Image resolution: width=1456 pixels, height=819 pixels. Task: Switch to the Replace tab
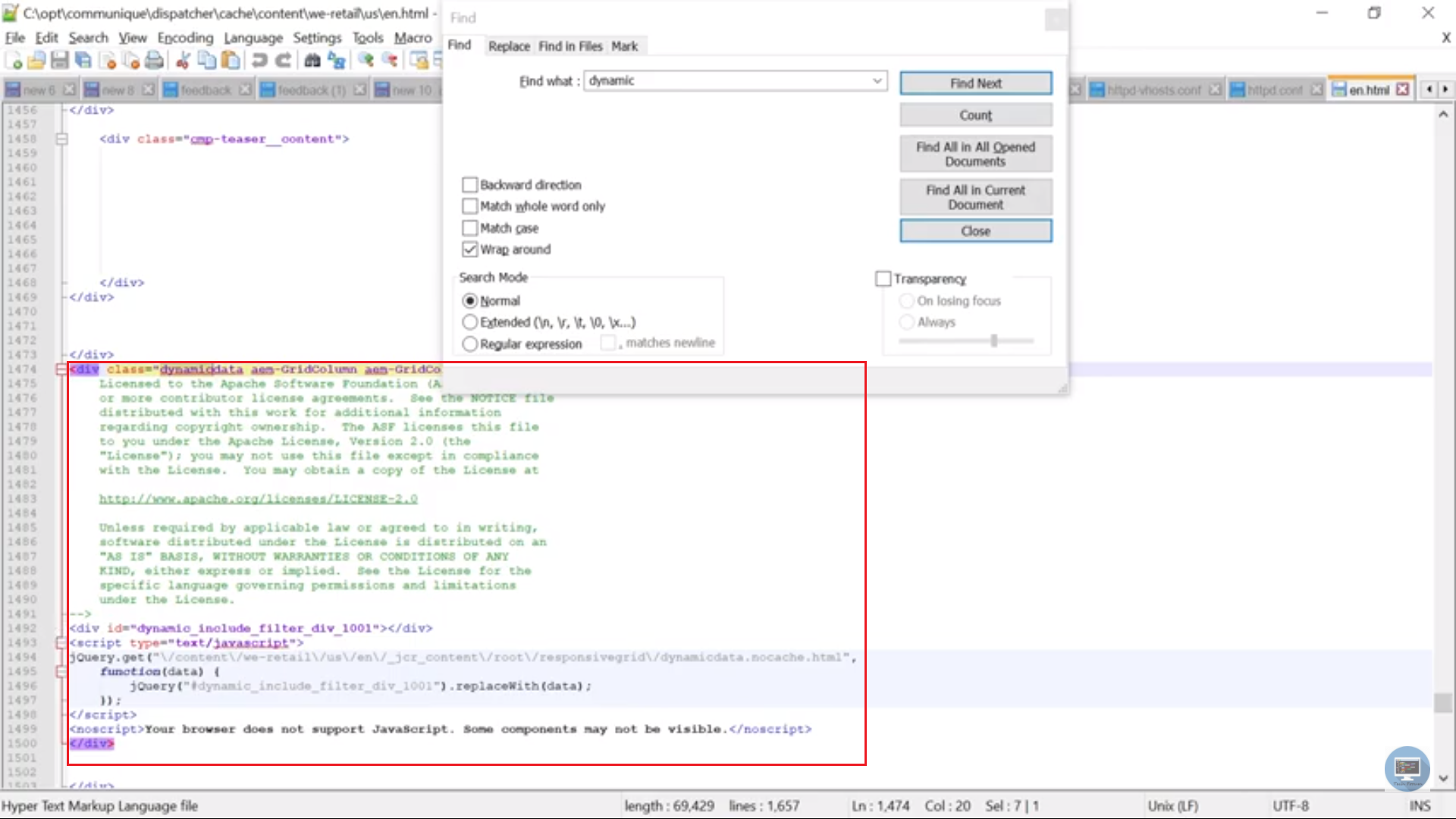click(x=509, y=46)
